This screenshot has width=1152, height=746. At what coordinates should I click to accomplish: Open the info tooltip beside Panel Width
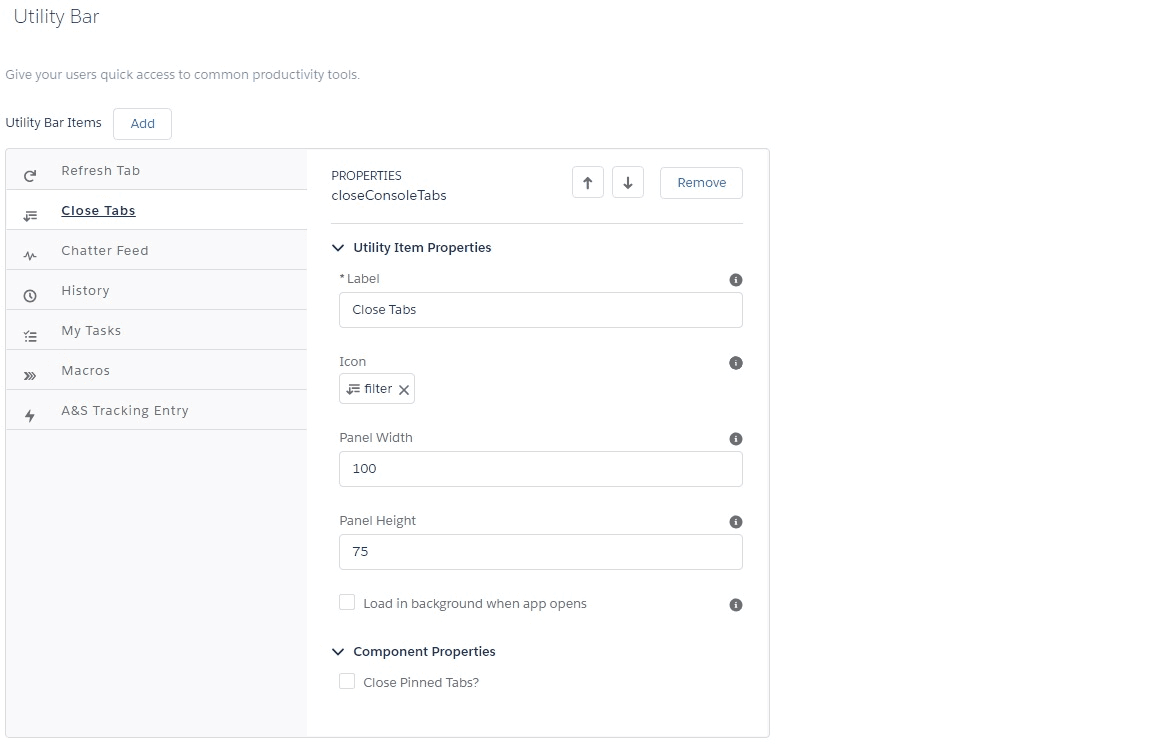pos(735,439)
